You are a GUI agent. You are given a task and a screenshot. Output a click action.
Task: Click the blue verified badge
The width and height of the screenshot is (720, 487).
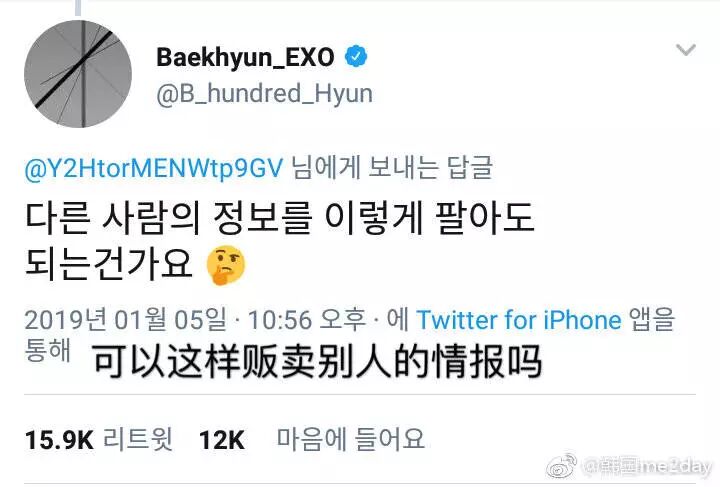[356, 56]
